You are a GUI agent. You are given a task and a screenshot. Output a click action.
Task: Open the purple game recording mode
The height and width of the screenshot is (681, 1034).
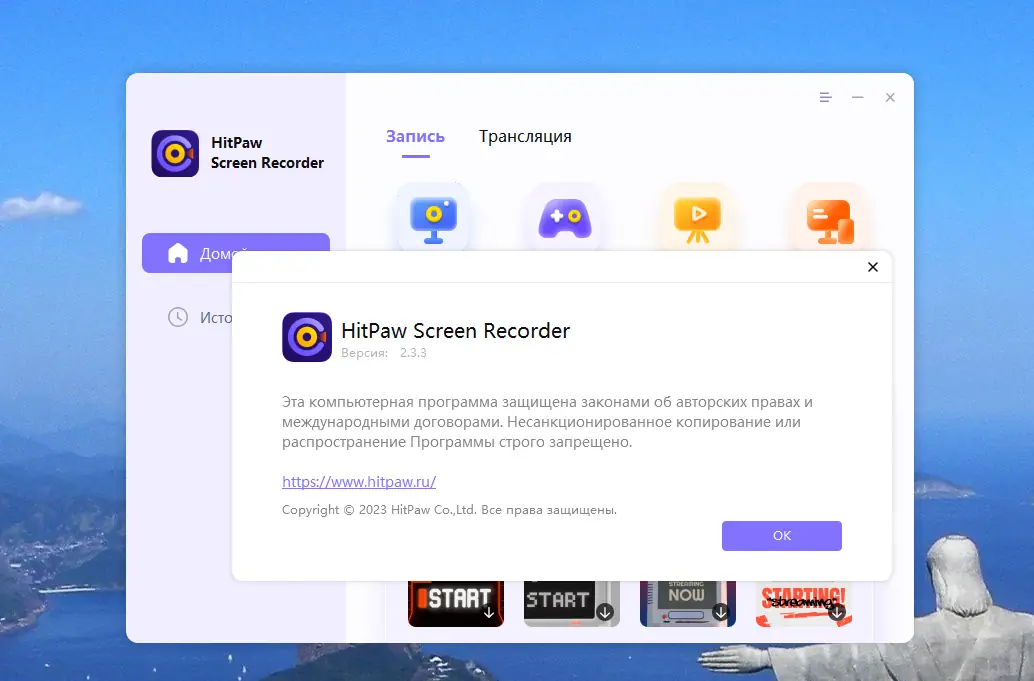[x=565, y=215]
